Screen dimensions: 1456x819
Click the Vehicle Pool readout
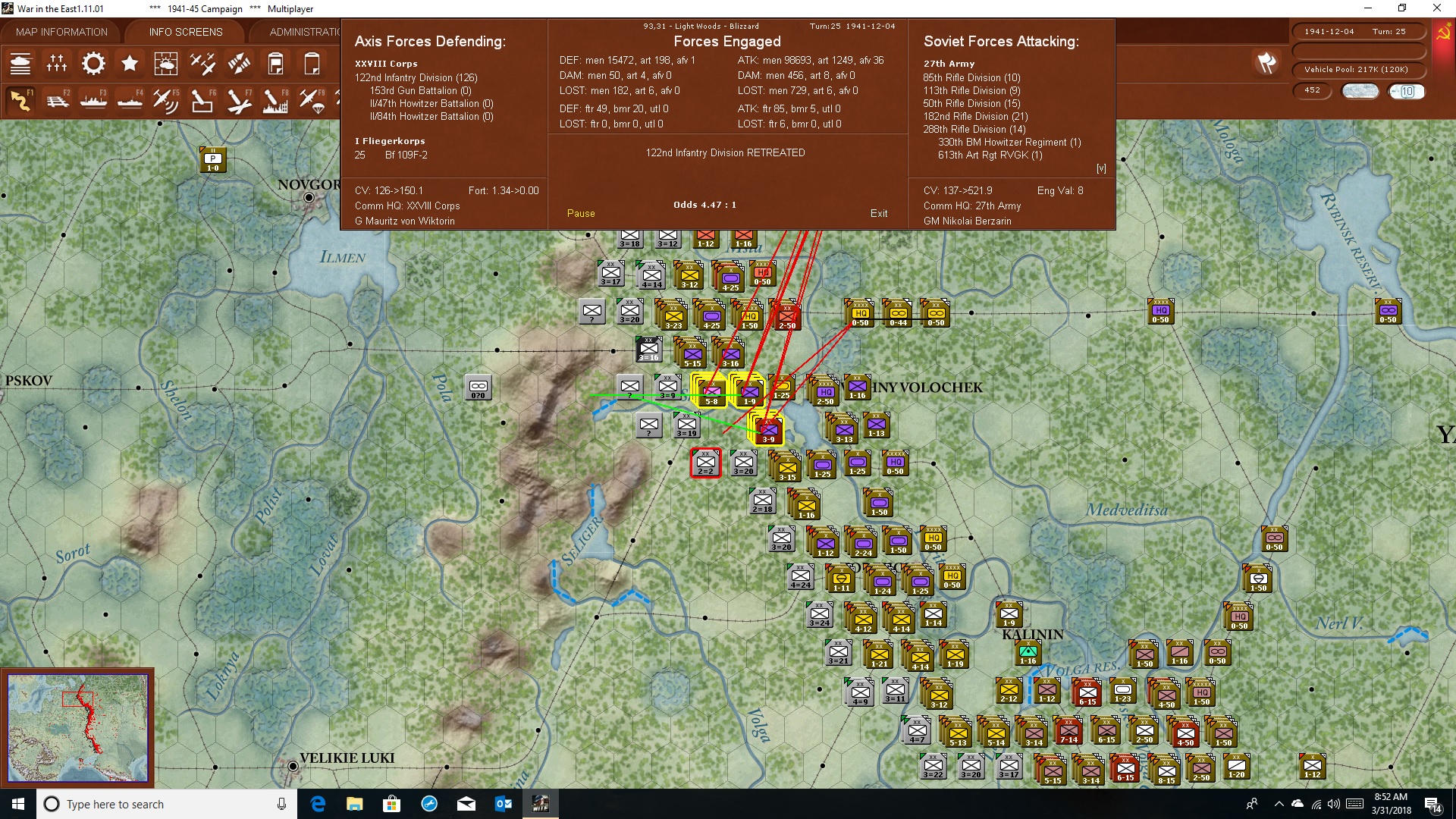[x=1357, y=70]
